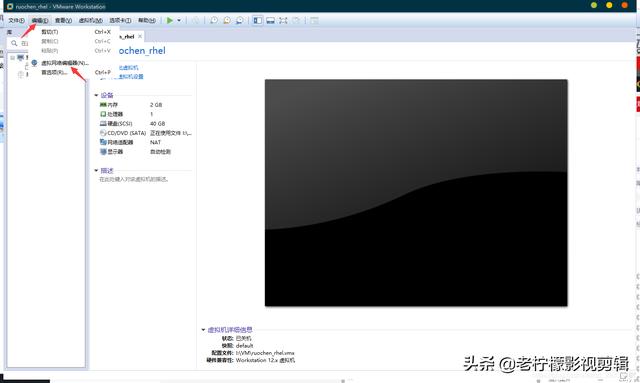The width and height of the screenshot is (640, 383).
Task: Click the library search input field
Action: pos(24,43)
